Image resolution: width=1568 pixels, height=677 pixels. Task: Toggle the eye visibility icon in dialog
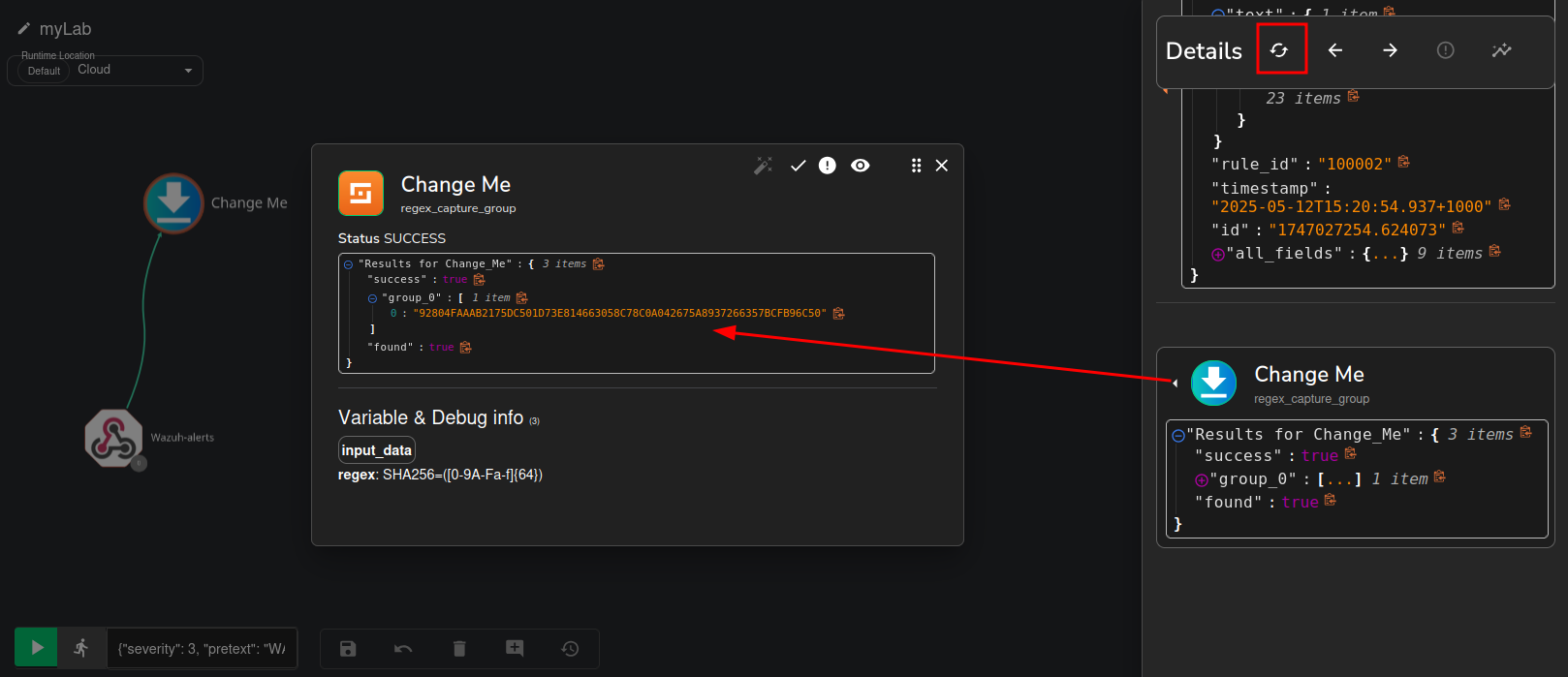point(860,166)
